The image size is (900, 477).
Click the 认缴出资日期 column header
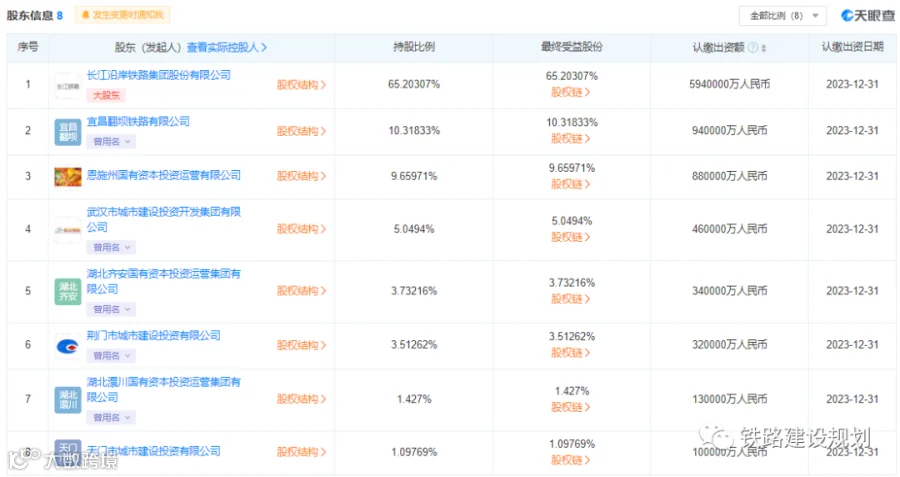click(x=852, y=47)
